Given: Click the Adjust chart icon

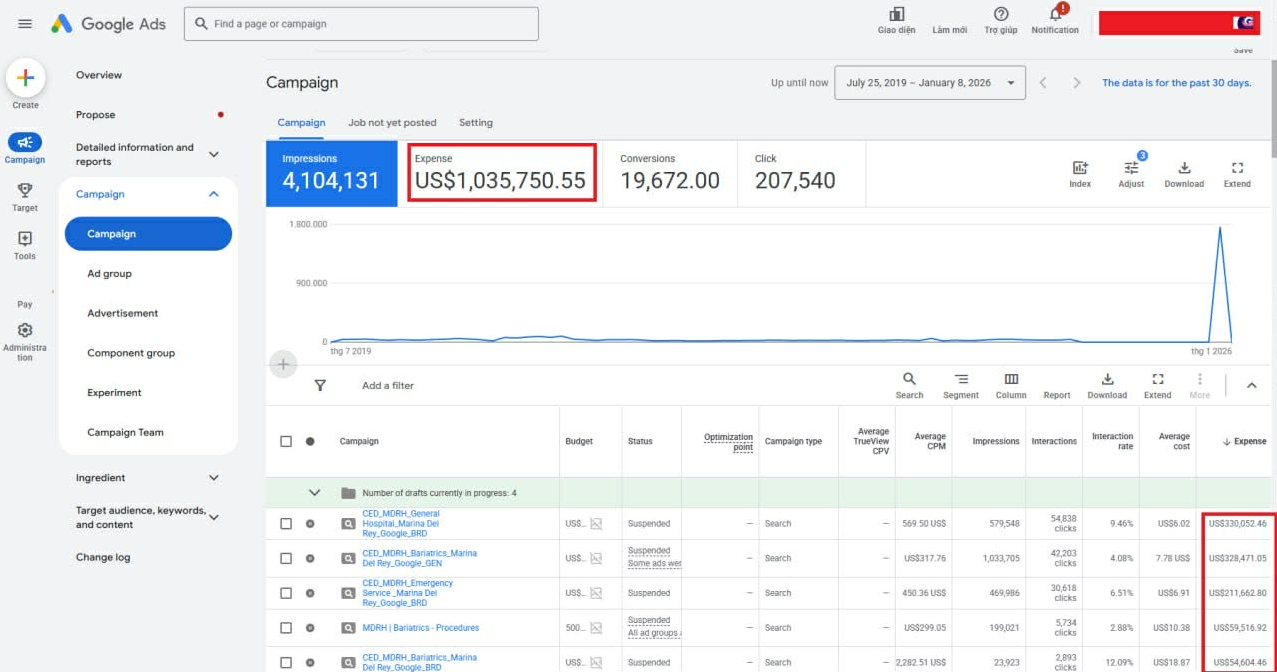Looking at the screenshot, I should point(1131,168).
